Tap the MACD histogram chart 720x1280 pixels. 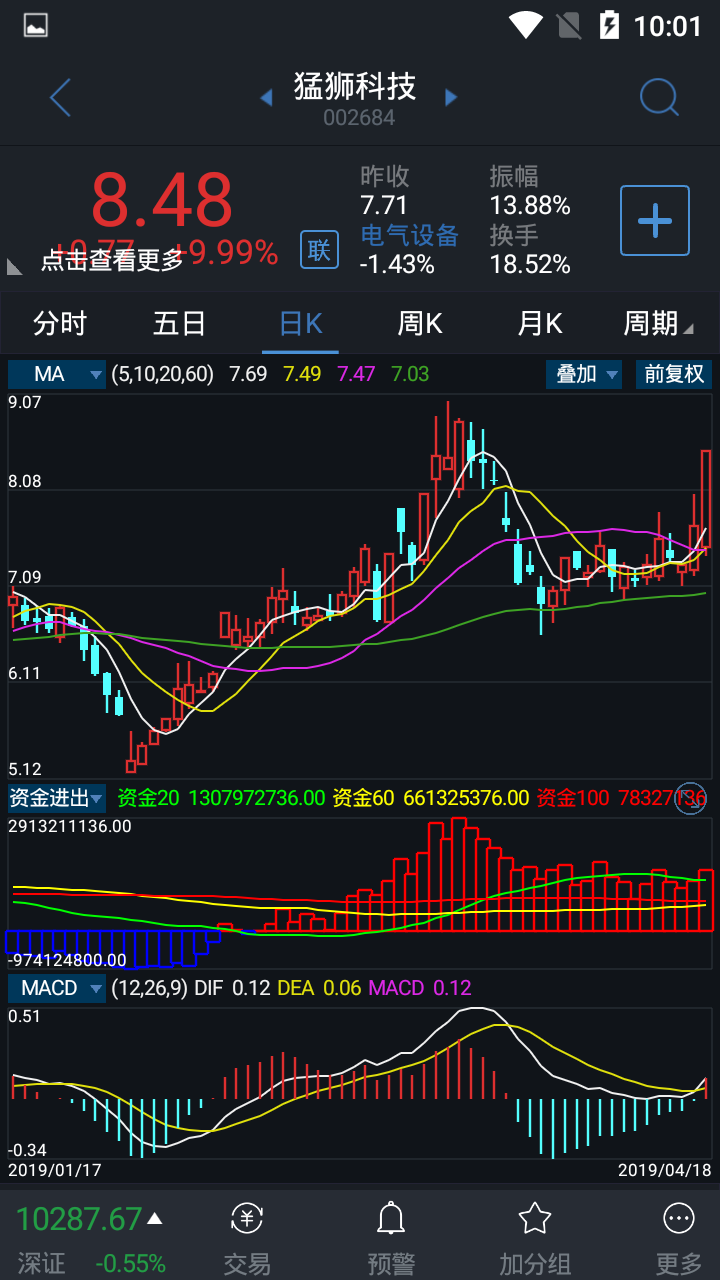[360, 1082]
